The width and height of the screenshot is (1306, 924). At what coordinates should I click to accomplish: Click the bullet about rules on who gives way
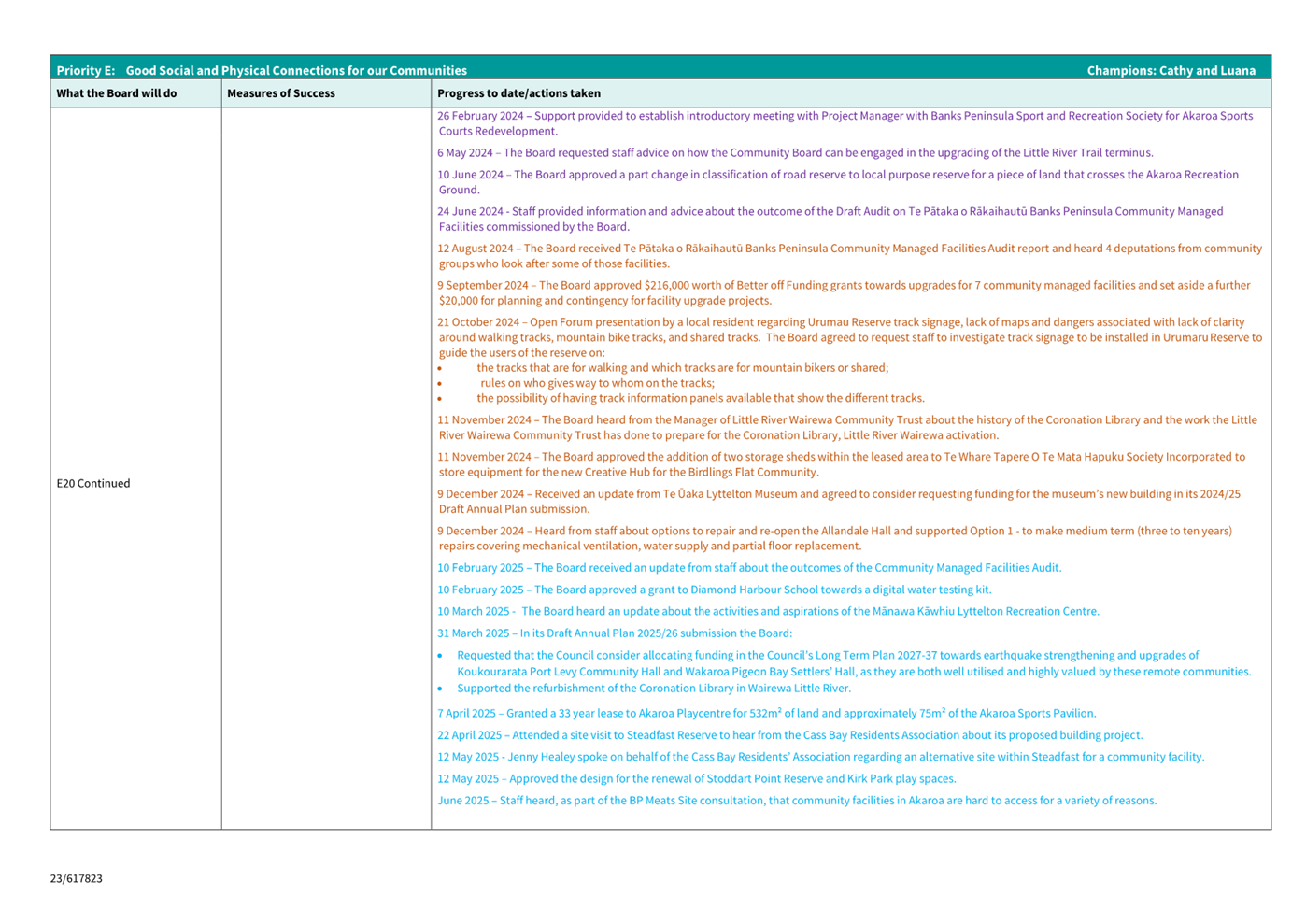pyautogui.click(x=597, y=383)
